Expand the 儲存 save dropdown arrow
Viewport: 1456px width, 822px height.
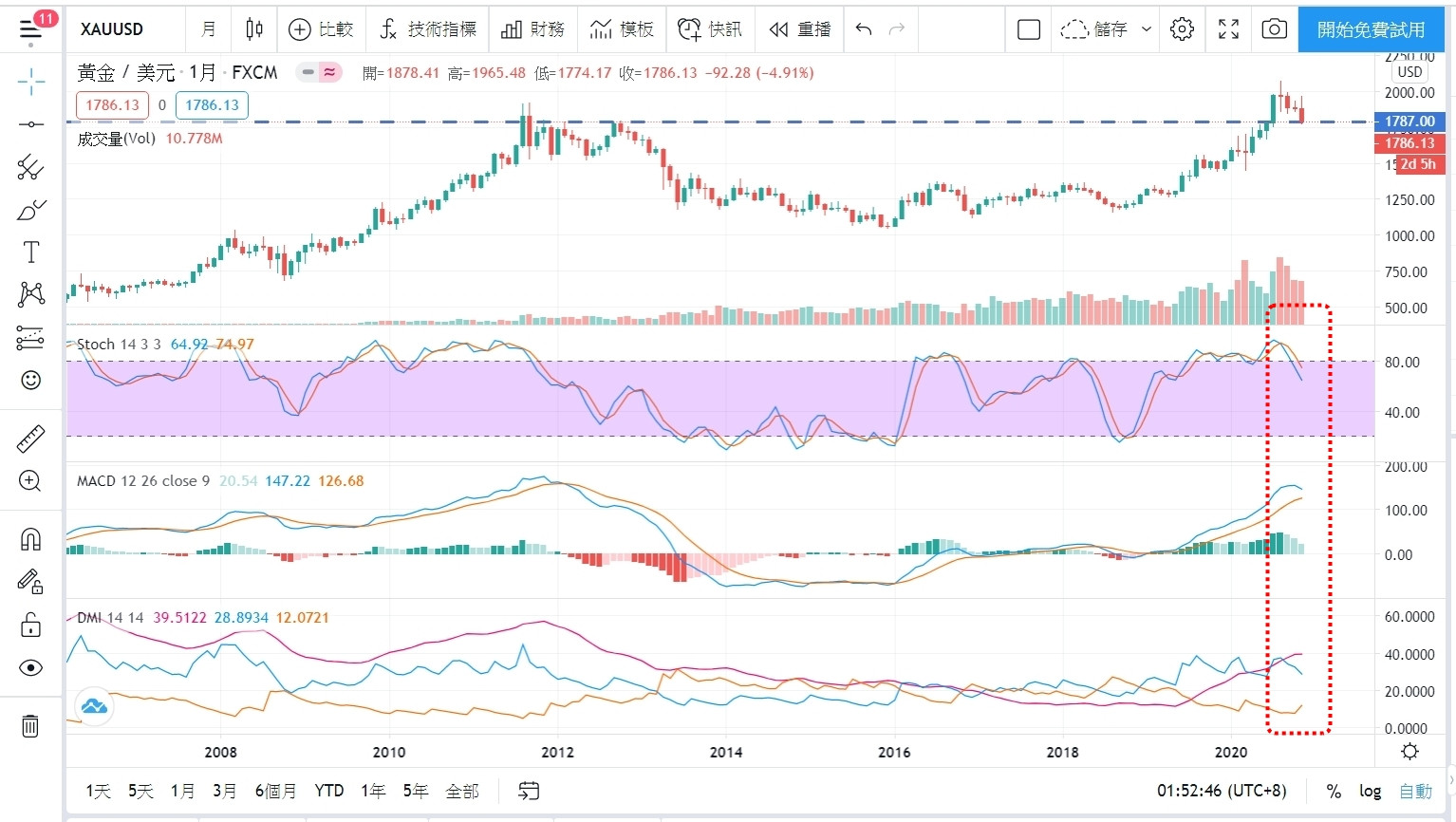tap(1146, 29)
